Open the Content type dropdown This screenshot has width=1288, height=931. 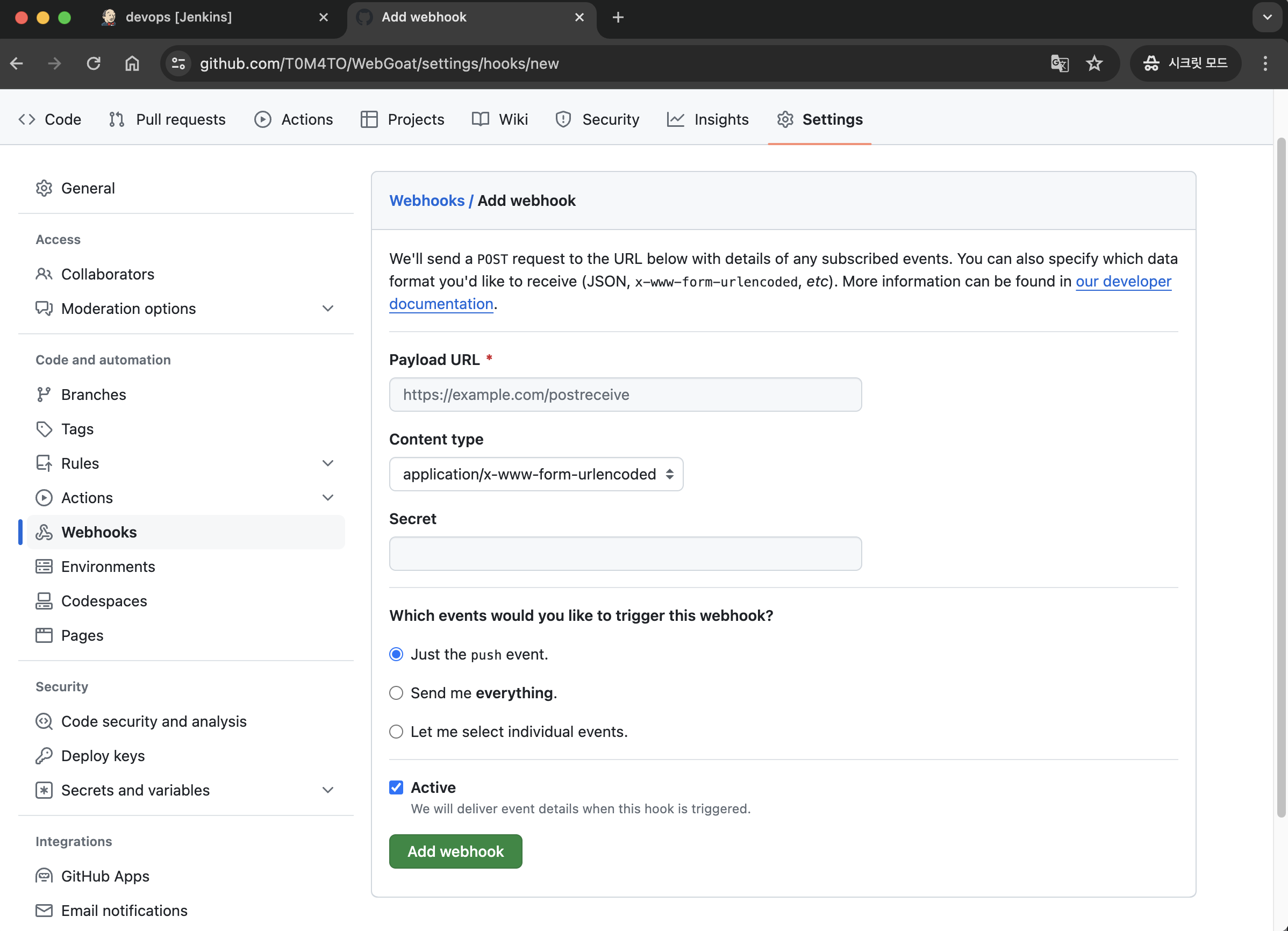(535, 474)
